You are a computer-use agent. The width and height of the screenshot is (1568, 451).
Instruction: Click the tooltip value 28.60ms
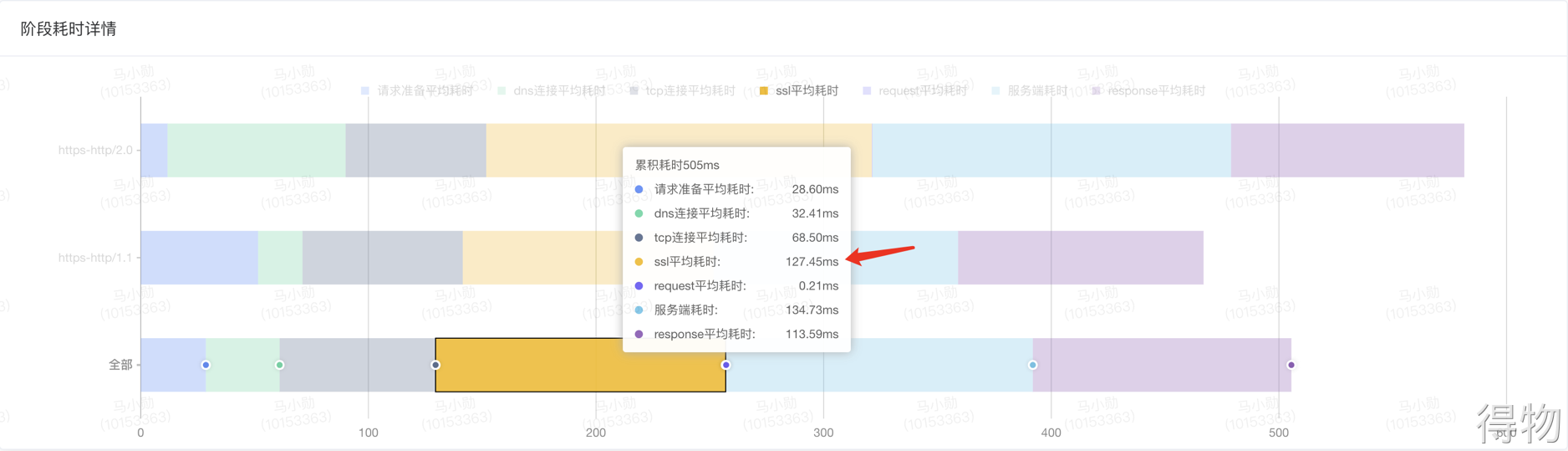click(815, 189)
